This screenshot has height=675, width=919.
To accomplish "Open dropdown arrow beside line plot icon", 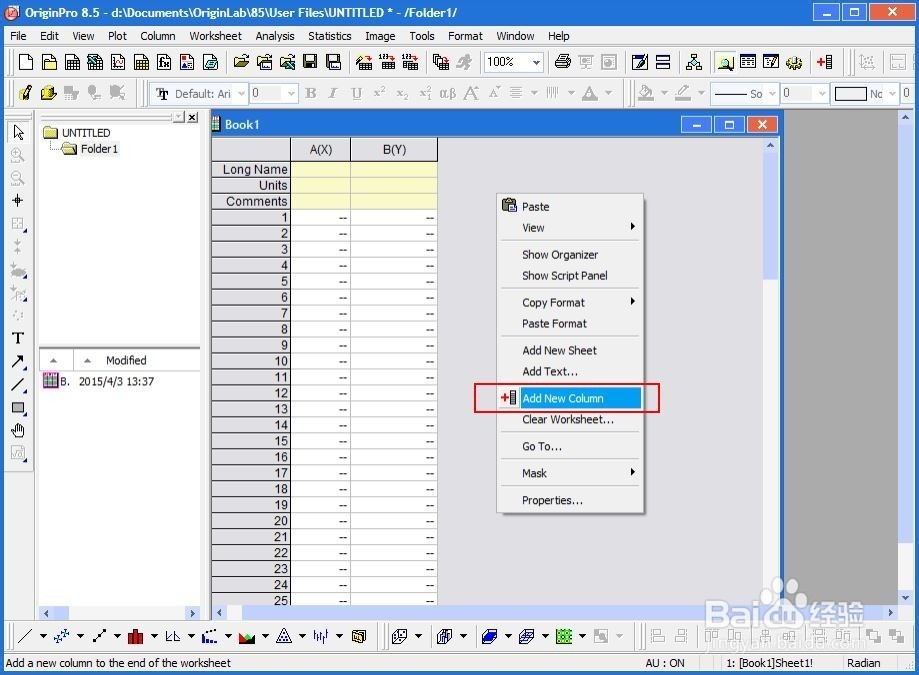I will (43, 636).
